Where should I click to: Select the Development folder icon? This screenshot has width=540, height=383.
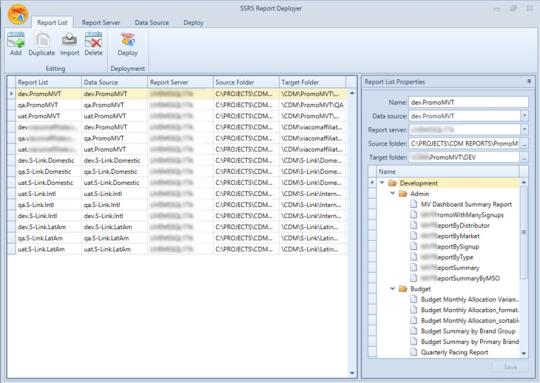click(x=392, y=183)
